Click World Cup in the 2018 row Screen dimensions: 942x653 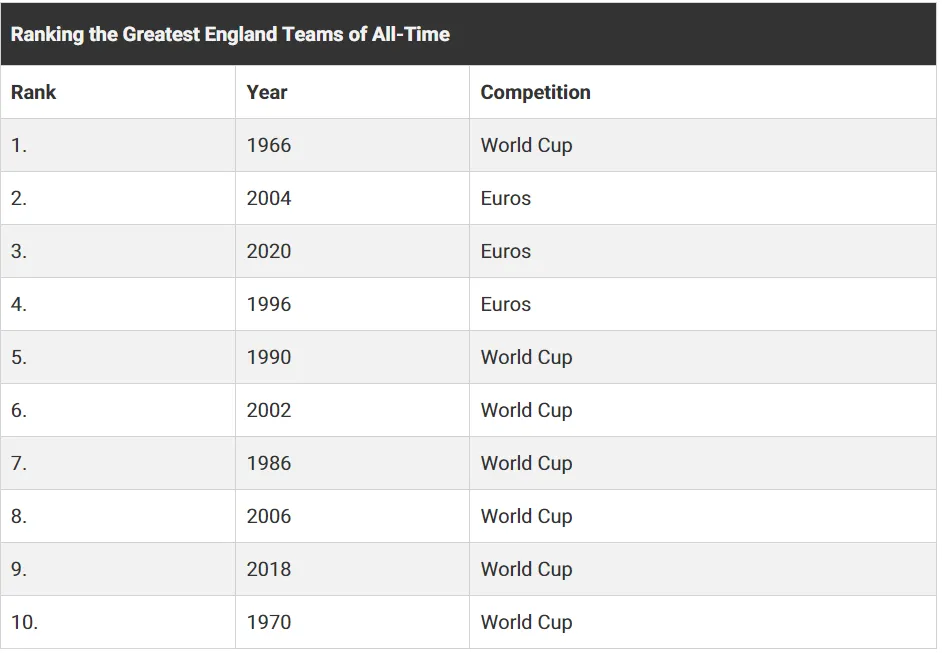526,569
